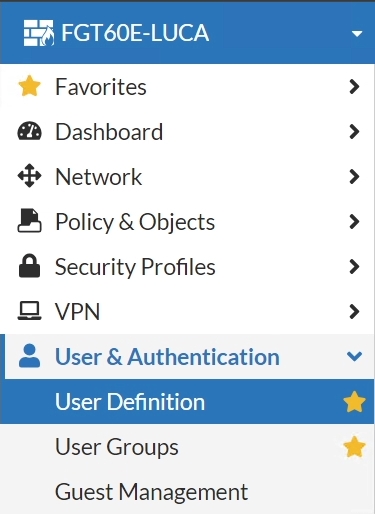
Task: Expand the Dashboard menu chevron
Action: 354,132
